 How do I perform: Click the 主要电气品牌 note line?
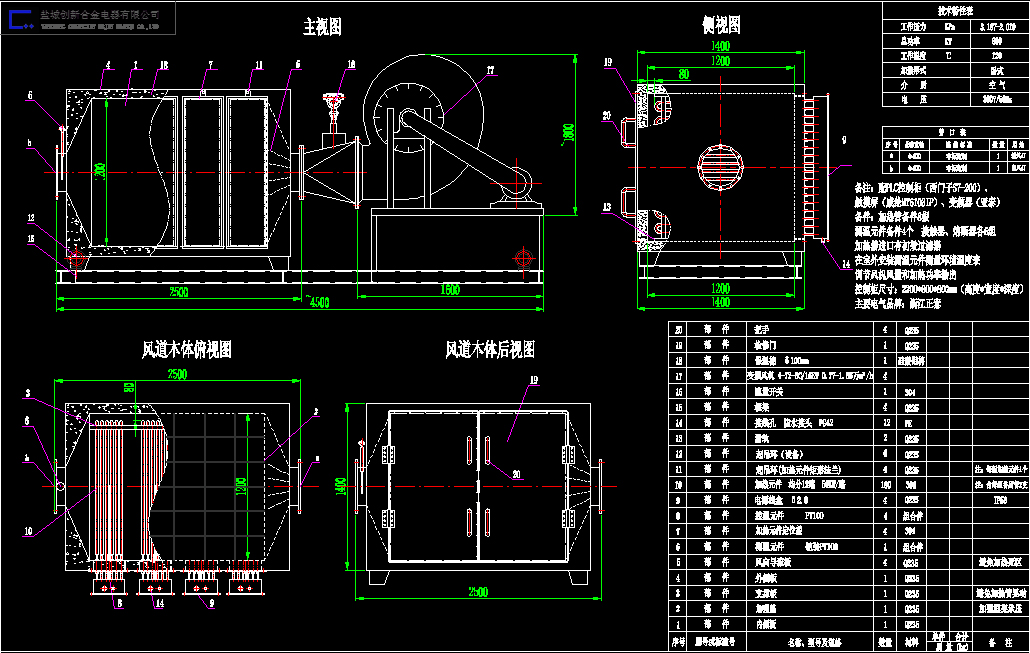897,304
